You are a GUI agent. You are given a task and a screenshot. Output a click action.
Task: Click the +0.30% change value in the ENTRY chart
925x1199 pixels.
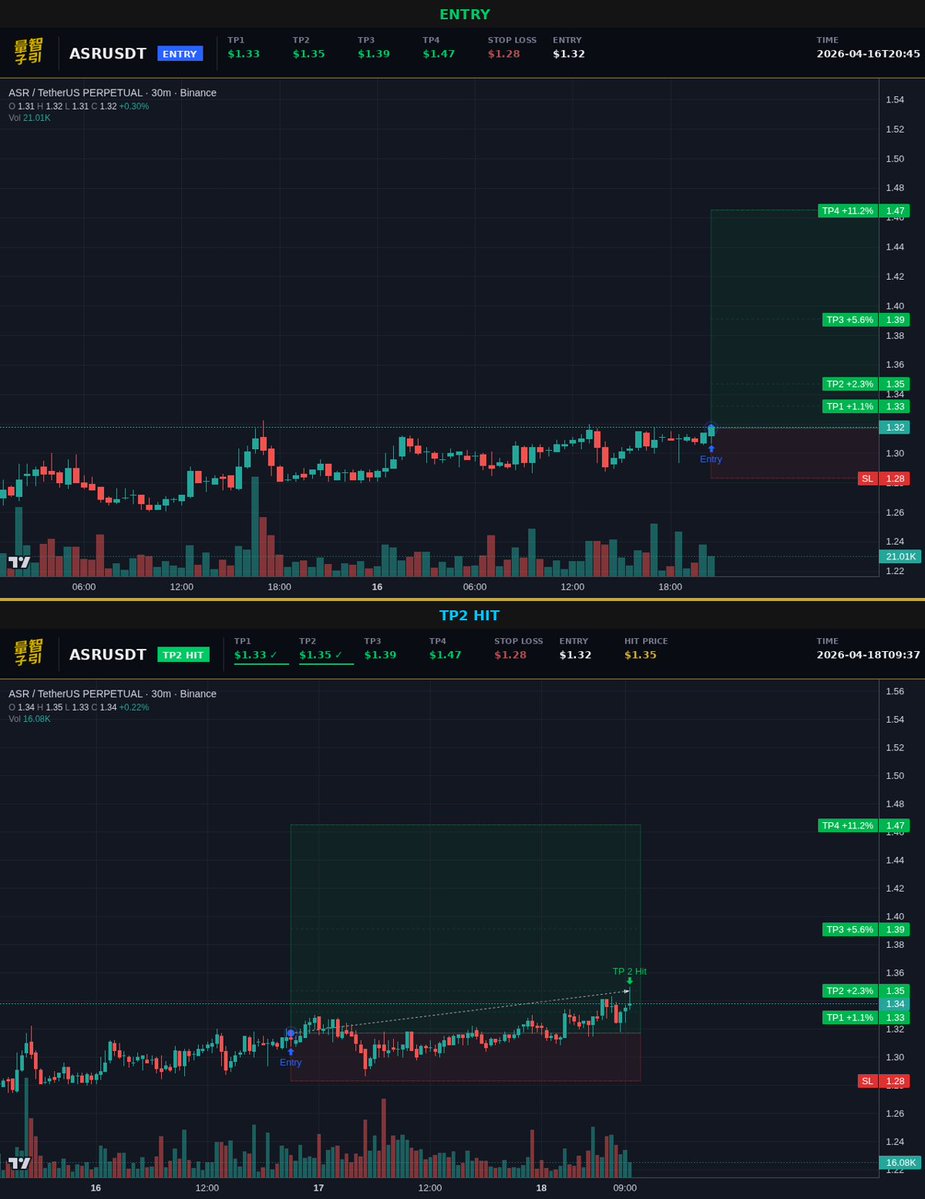pos(134,106)
